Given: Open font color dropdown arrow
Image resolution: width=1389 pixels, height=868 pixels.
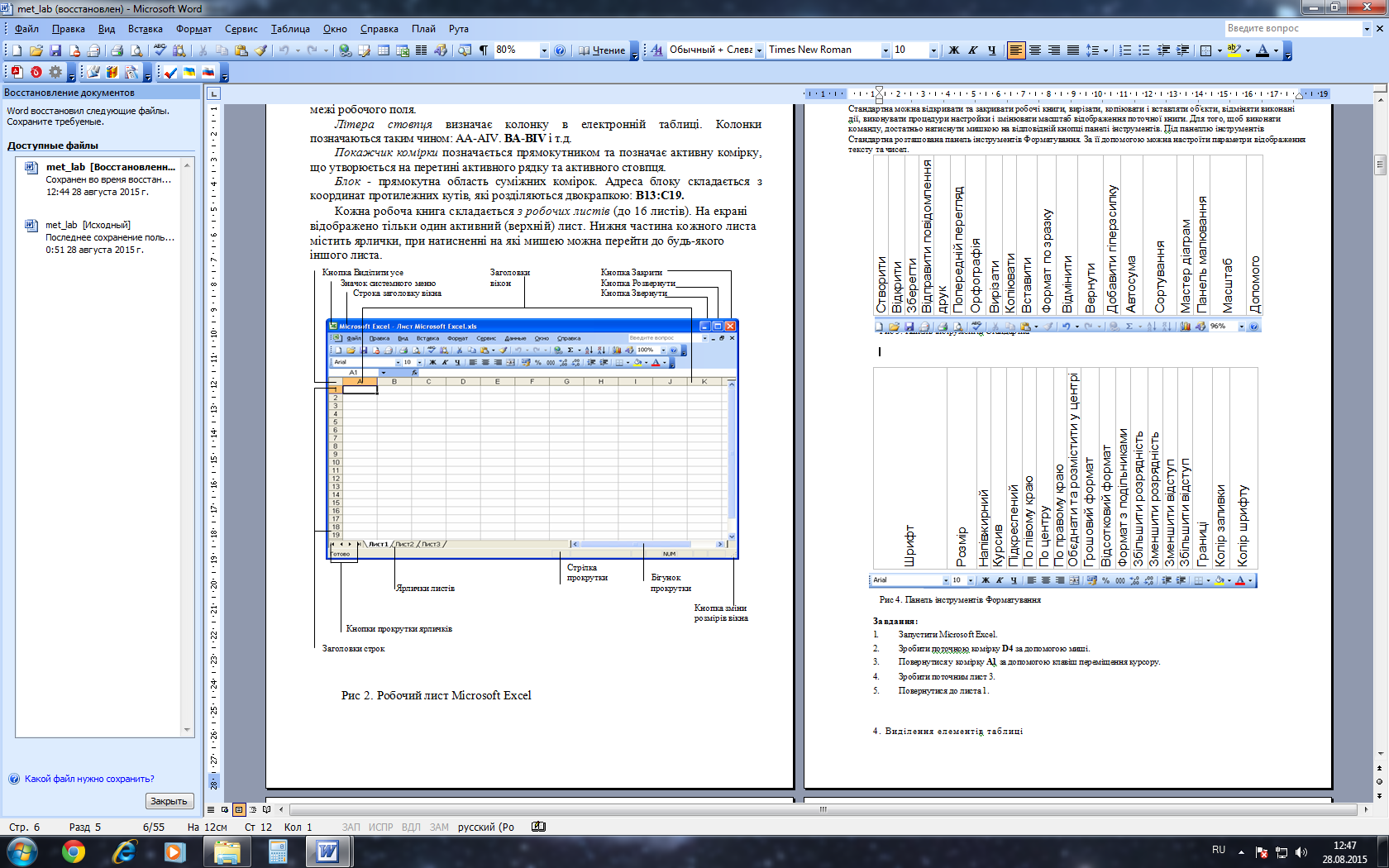Looking at the screenshot, I should click(1276, 50).
